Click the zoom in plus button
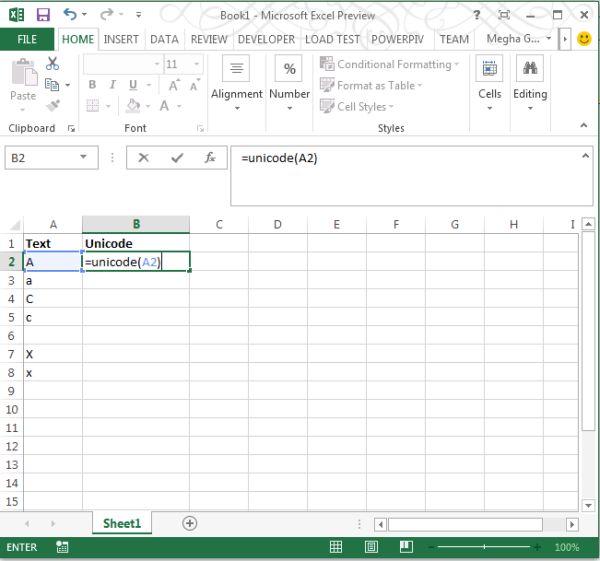Image resolution: width=600 pixels, height=561 pixels. click(x=538, y=547)
